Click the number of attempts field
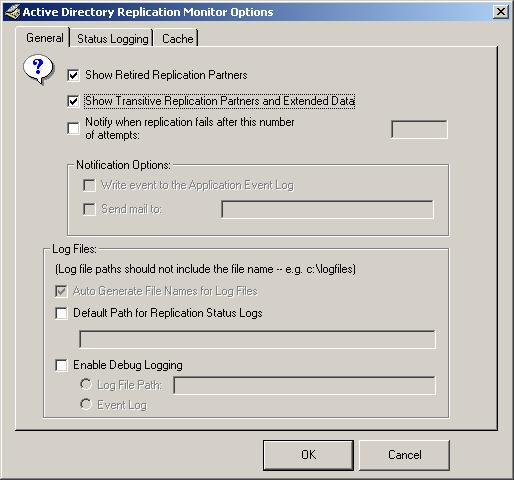514x480 pixels. [x=419, y=129]
